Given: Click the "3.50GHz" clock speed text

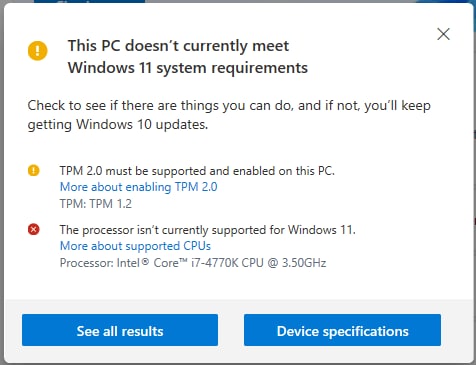Looking at the screenshot, I should (x=304, y=263).
